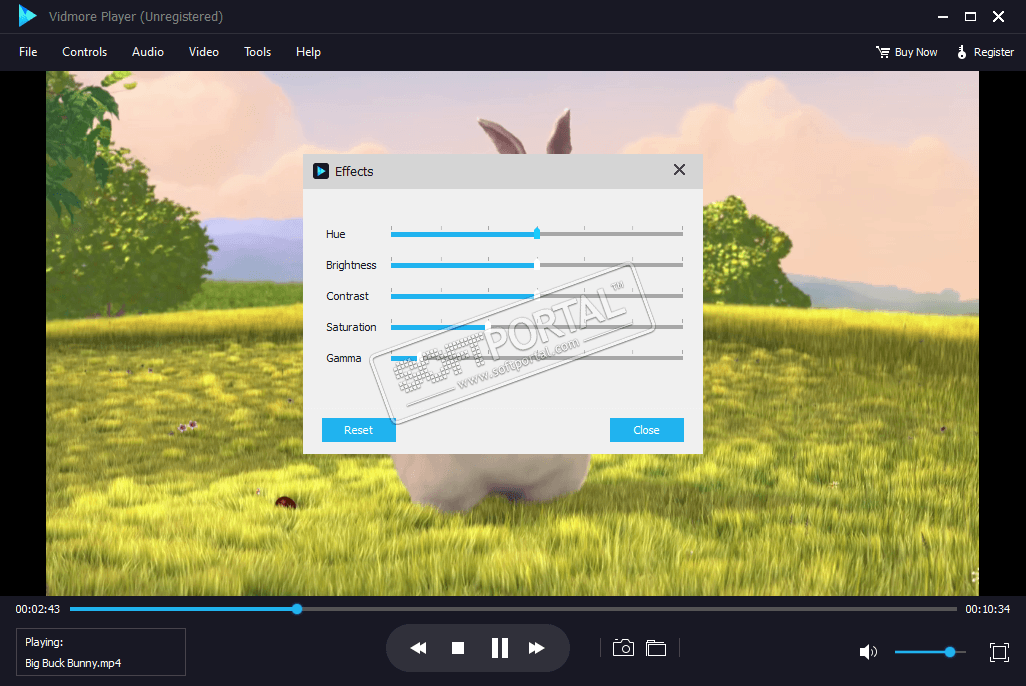This screenshot has width=1026, height=686.
Task: Open the Video menu
Action: click(x=203, y=52)
